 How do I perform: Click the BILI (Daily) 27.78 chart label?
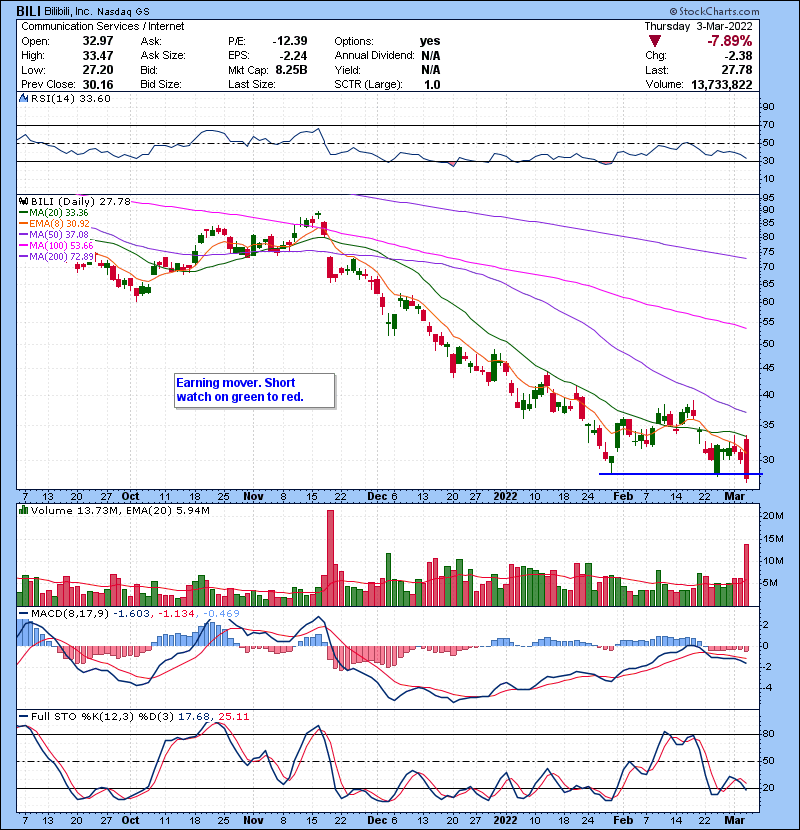[x=80, y=202]
